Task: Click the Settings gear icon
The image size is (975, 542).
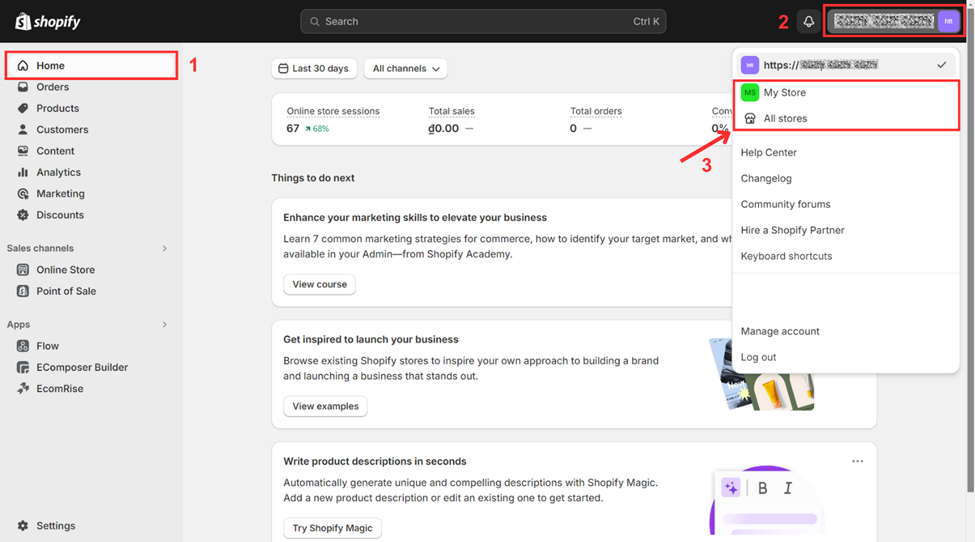Action: point(23,526)
